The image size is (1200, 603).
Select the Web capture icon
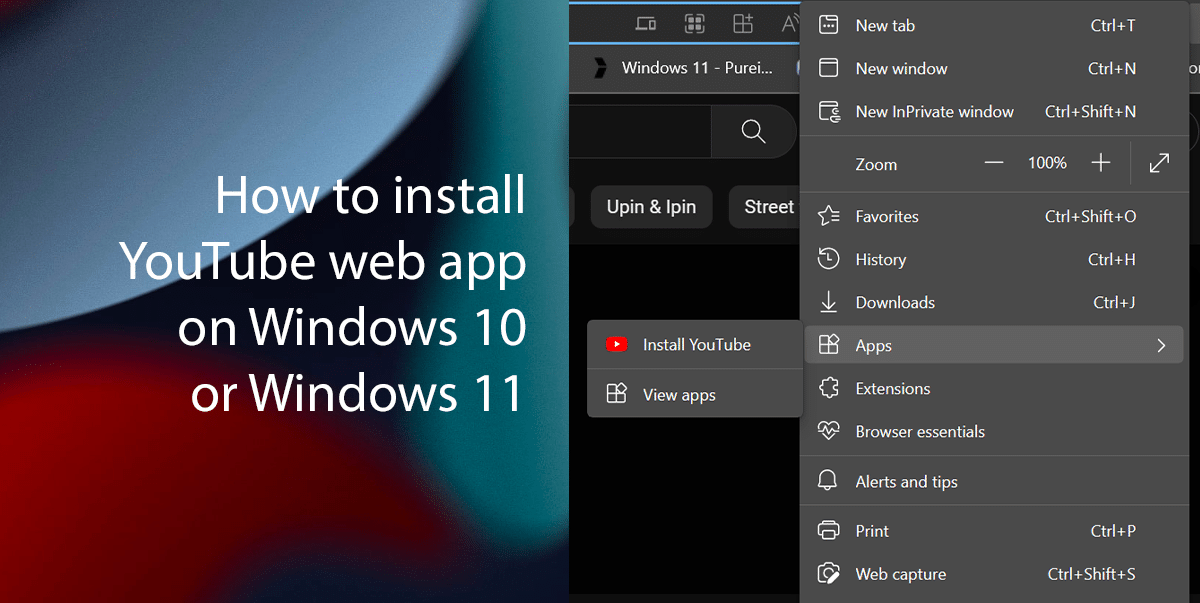pos(828,573)
